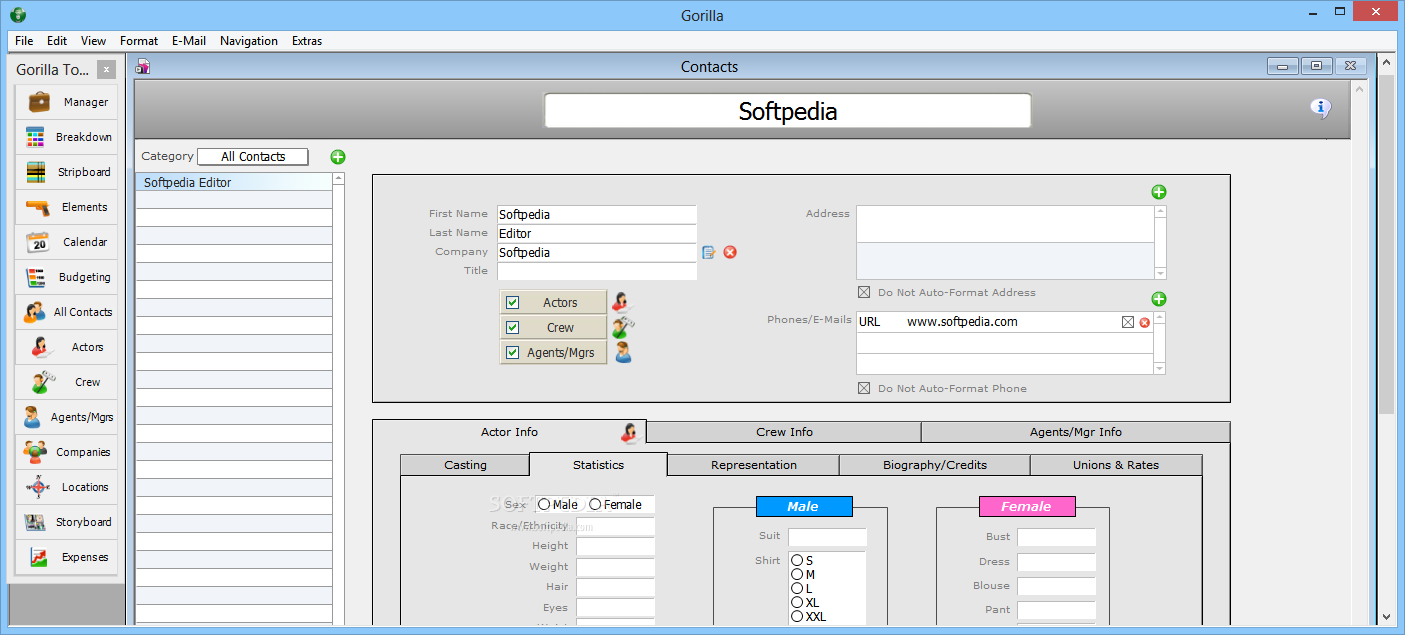The image size is (1405, 635).
Task: Open the Expenses module
Action: pos(67,557)
